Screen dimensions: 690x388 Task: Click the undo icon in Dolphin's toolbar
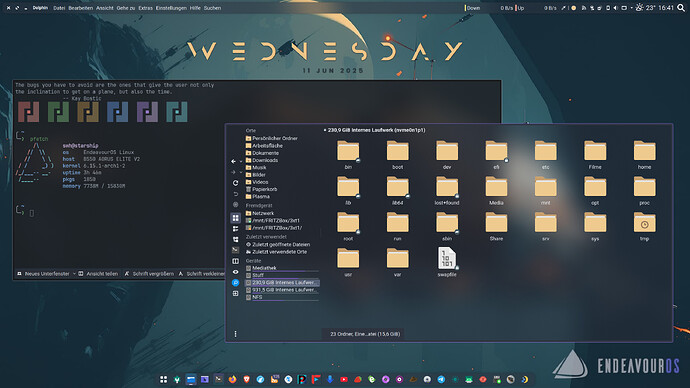click(x=235, y=194)
